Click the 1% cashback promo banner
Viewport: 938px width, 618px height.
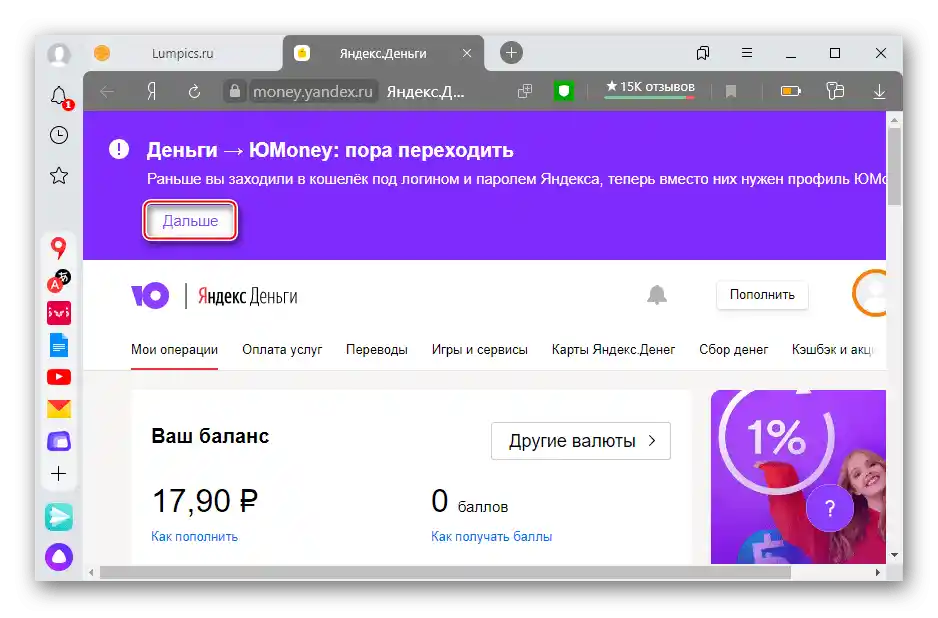(798, 477)
